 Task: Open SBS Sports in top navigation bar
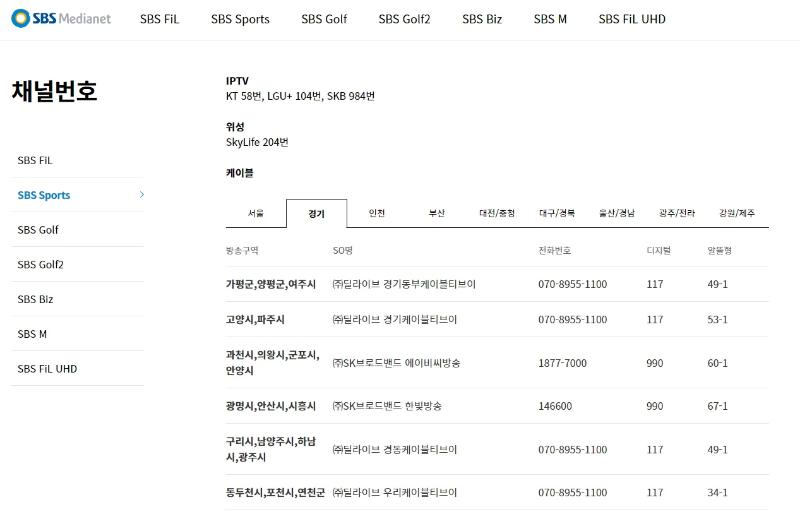(240, 19)
